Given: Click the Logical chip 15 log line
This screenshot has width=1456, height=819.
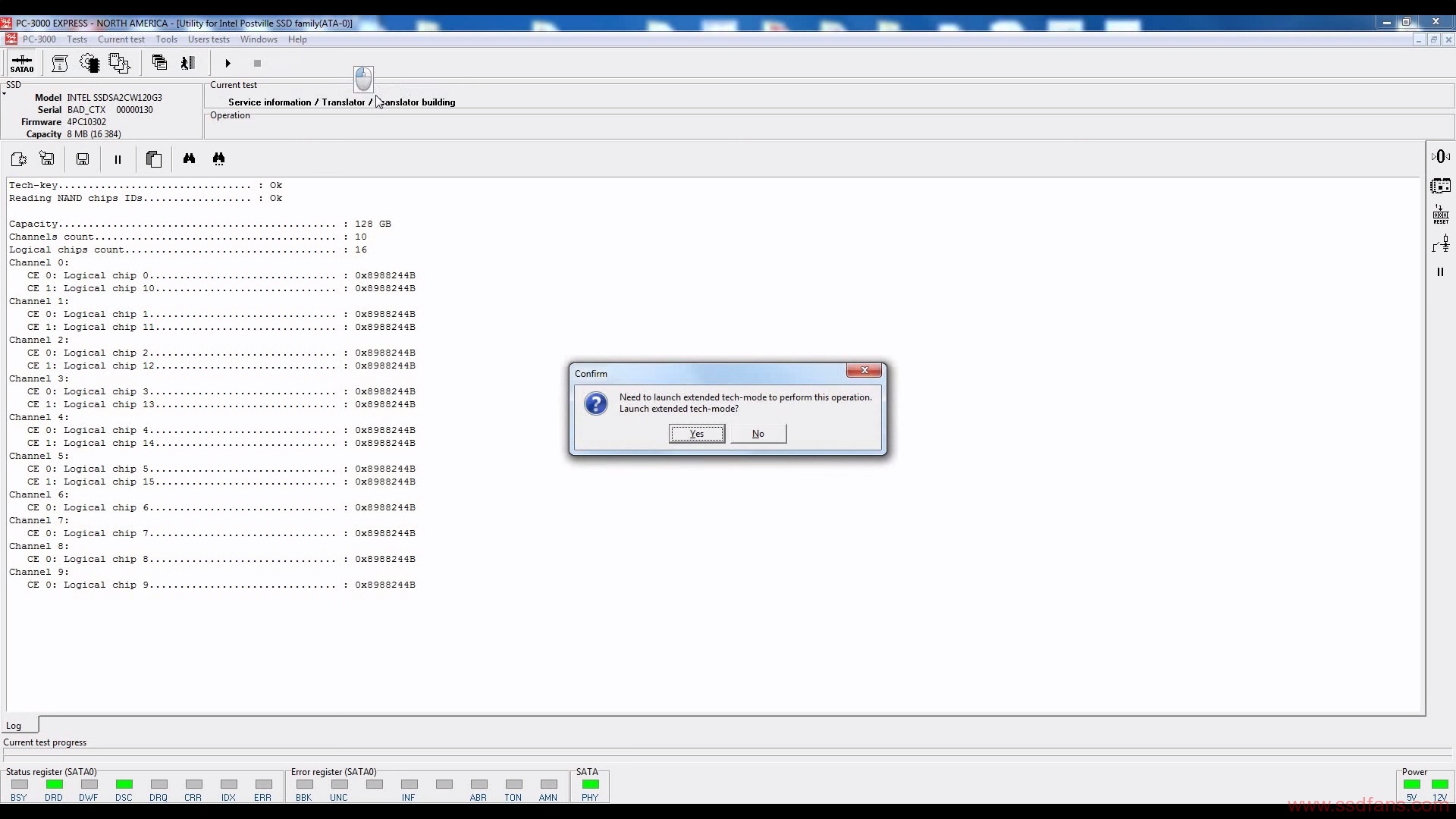Looking at the screenshot, I should [x=221, y=482].
